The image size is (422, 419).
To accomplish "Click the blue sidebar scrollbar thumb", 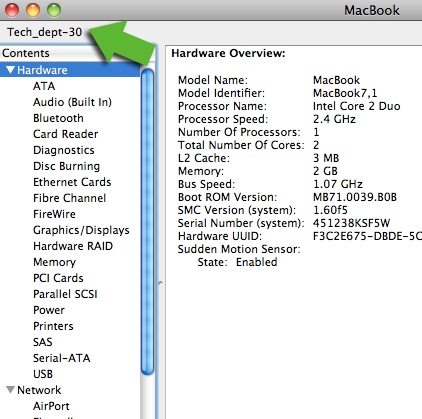I will click(x=147, y=222).
